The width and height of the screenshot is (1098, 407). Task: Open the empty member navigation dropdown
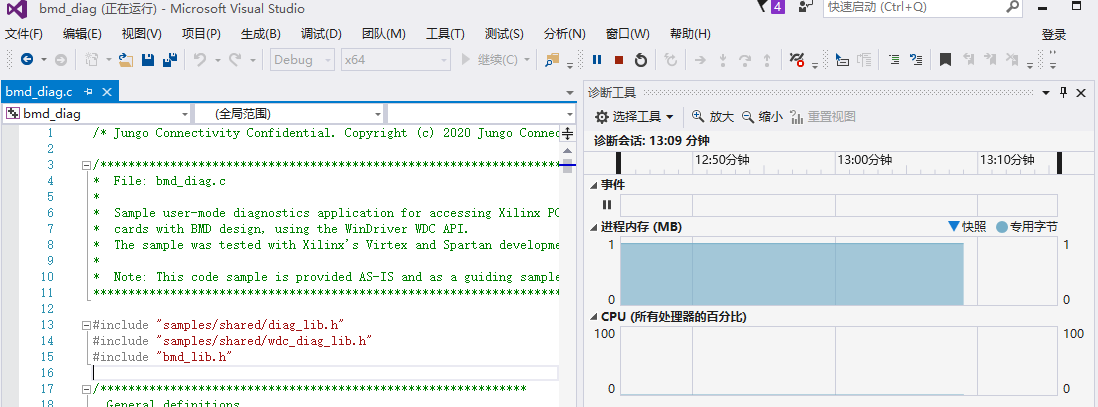pos(481,113)
